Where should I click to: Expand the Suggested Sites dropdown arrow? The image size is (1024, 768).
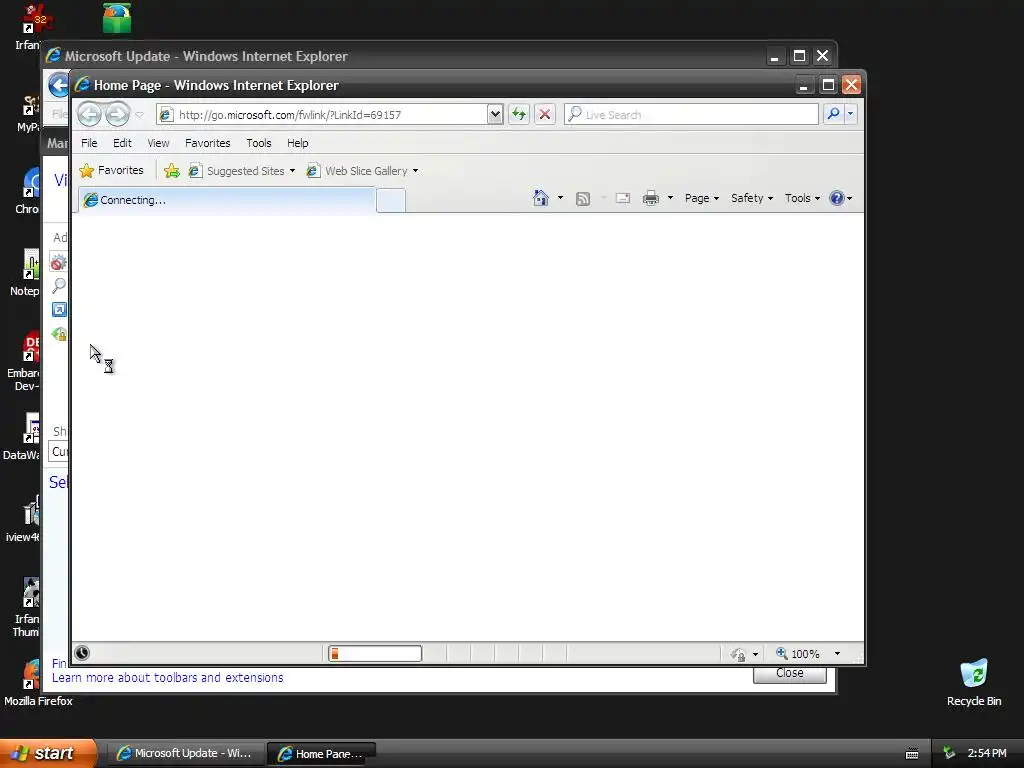(292, 171)
